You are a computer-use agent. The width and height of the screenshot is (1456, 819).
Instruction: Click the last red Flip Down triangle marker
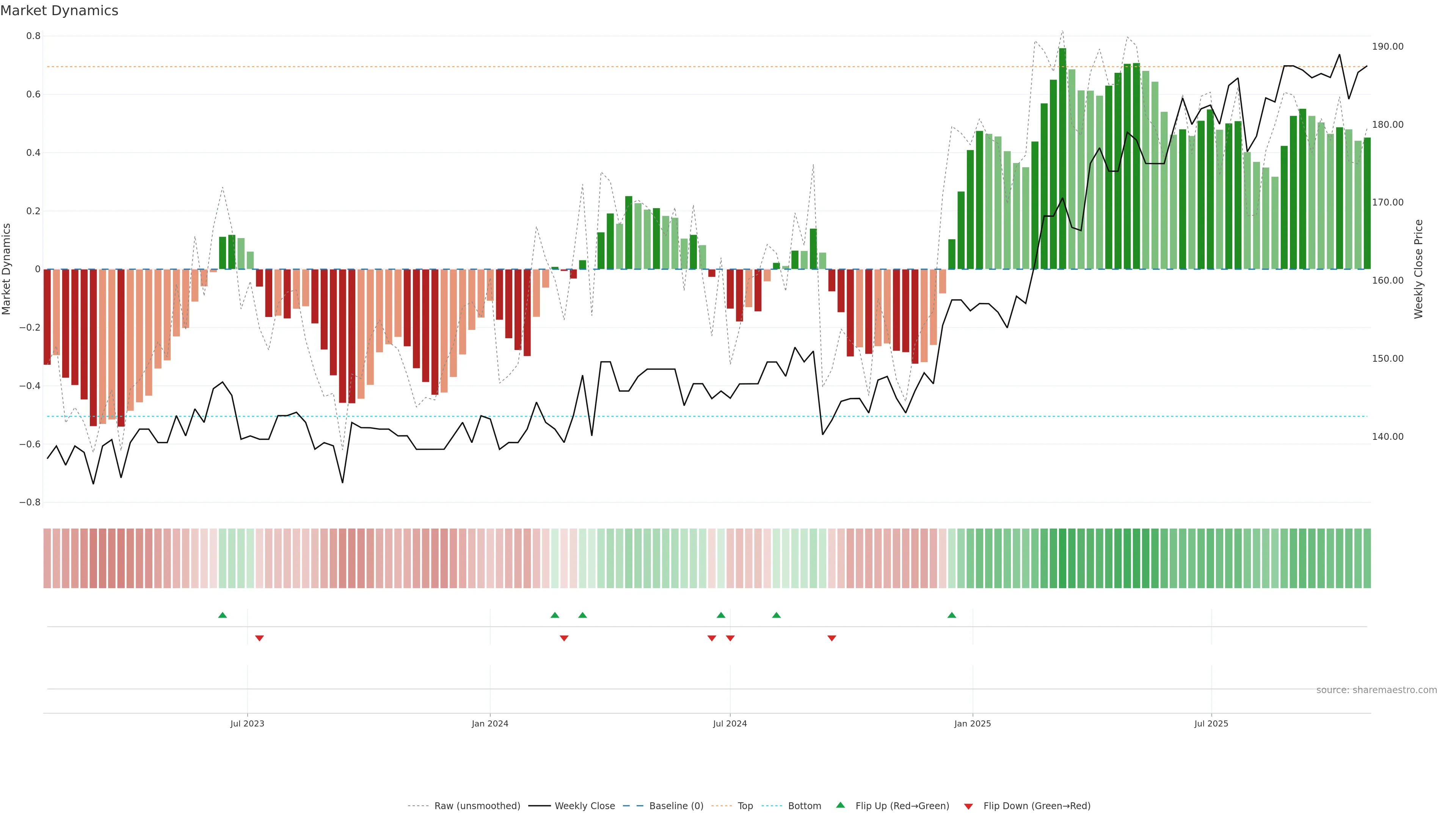832,638
